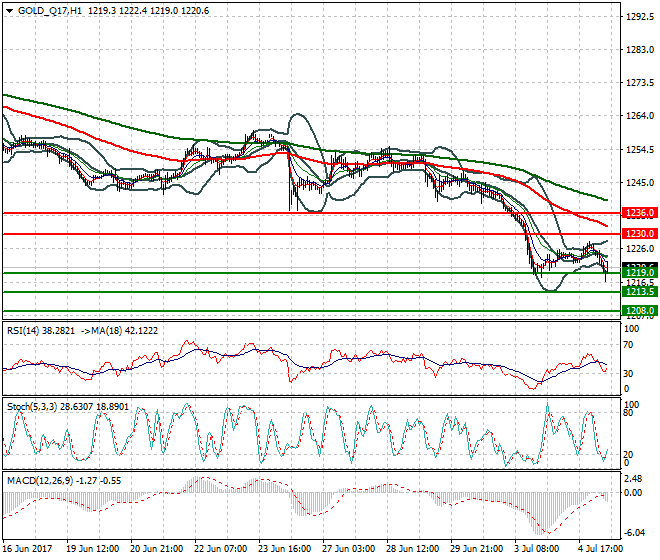Click the 1283.0 price scale value
Screen dimensions: 660x560
click(640, 50)
